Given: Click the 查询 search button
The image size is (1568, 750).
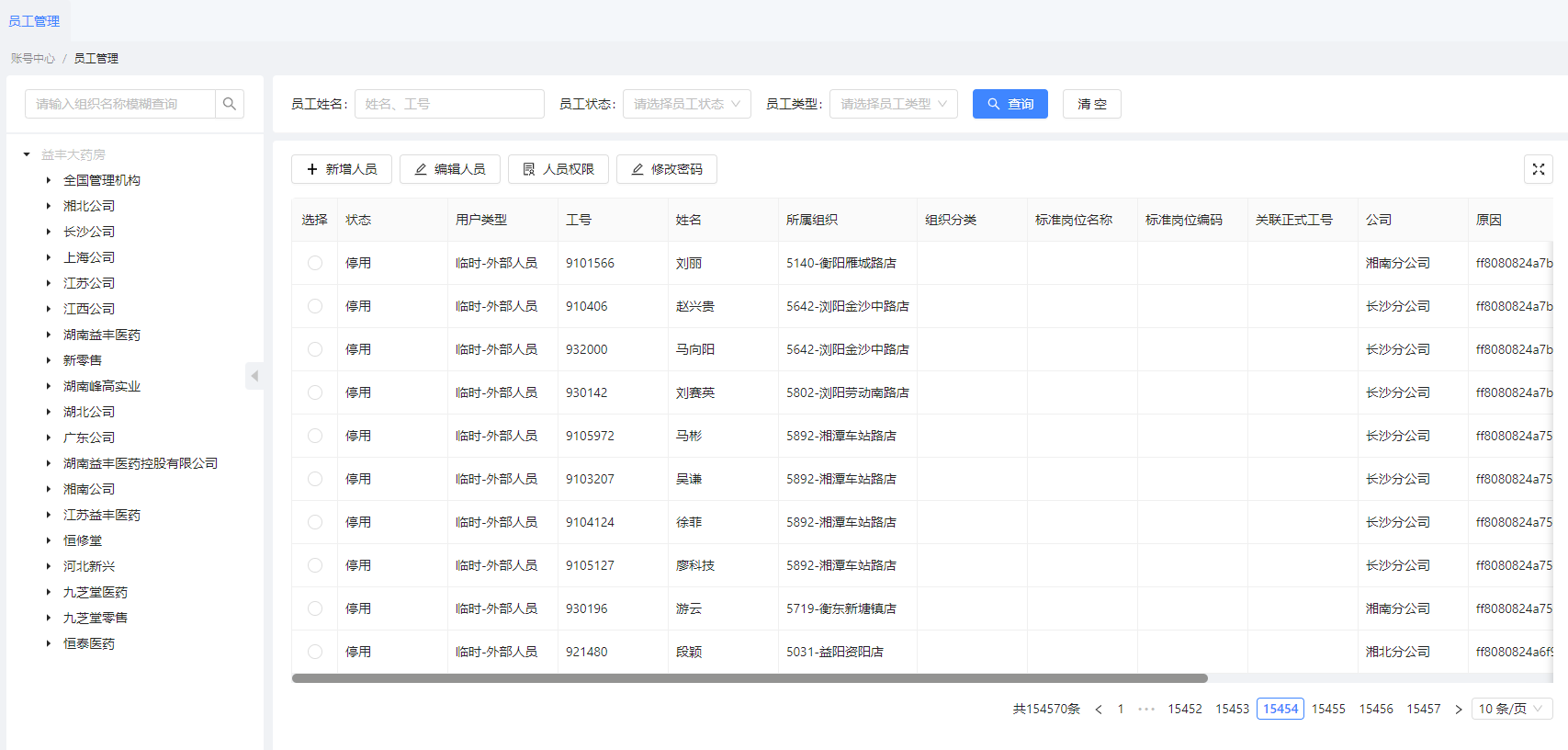Looking at the screenshot, I should [1010, 104].
